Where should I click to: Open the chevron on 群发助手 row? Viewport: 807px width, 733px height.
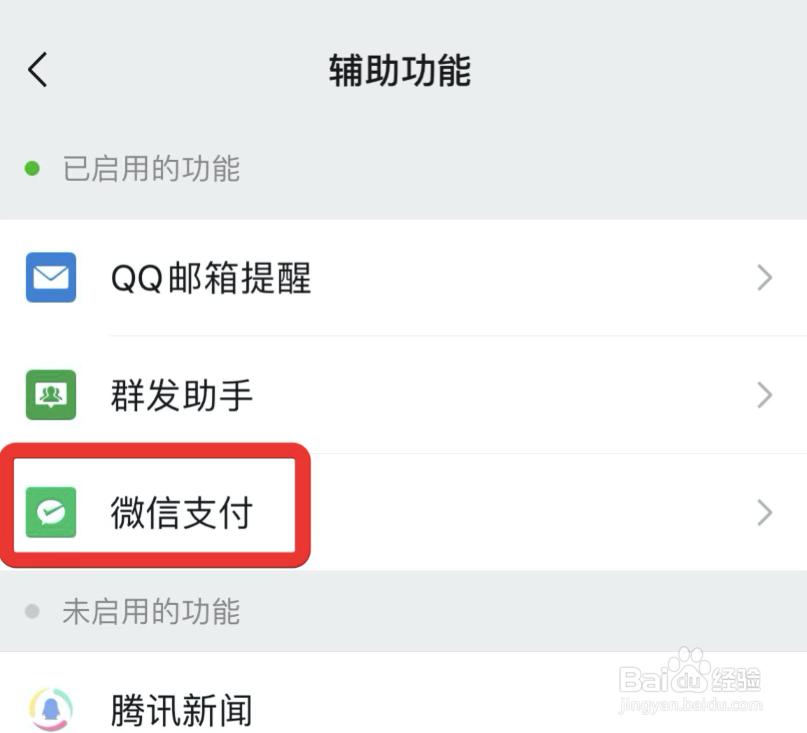pos(765,395)
